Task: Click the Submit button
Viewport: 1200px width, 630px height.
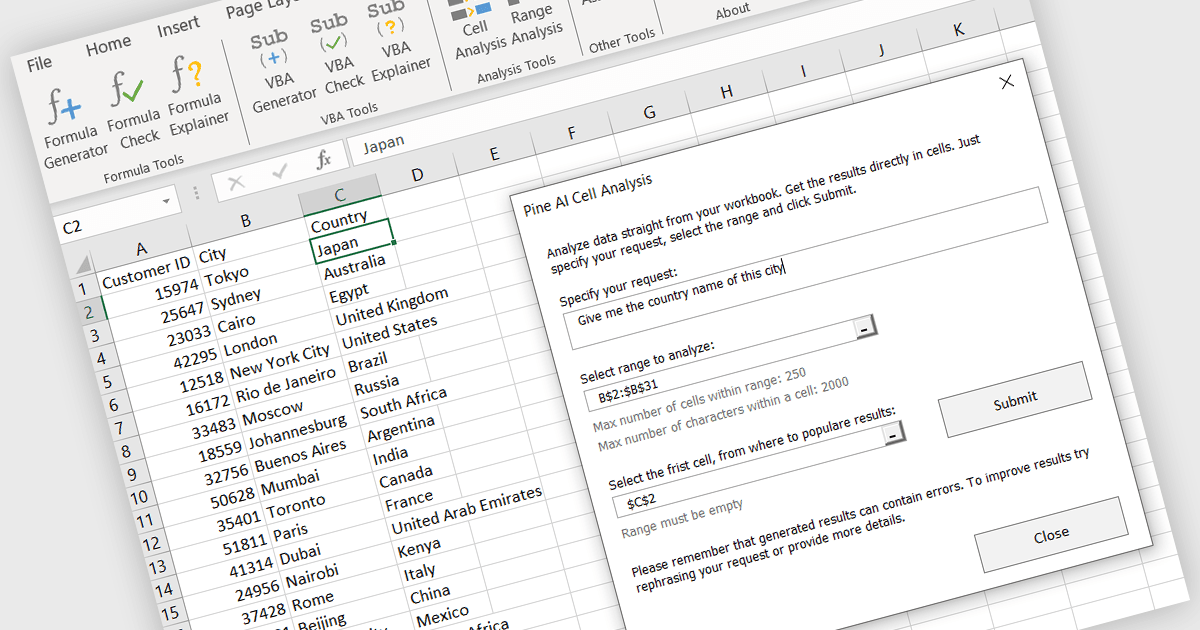Action: pos(1015,400)
